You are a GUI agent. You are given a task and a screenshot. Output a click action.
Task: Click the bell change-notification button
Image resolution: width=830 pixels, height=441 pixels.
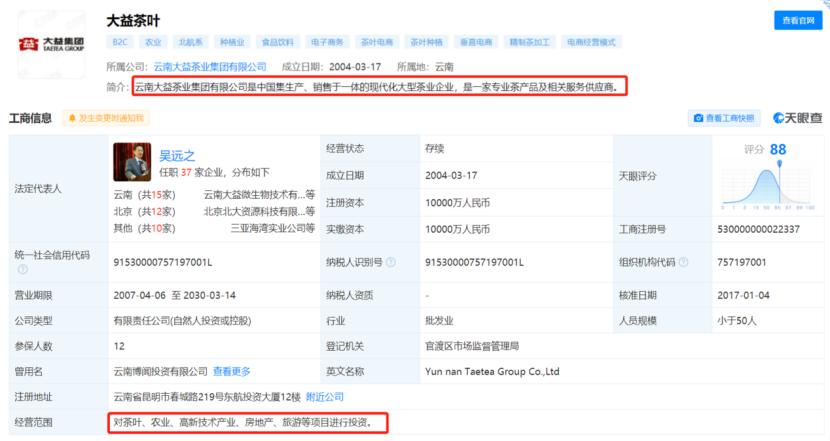pyautogui.click(x=106, y=118)
